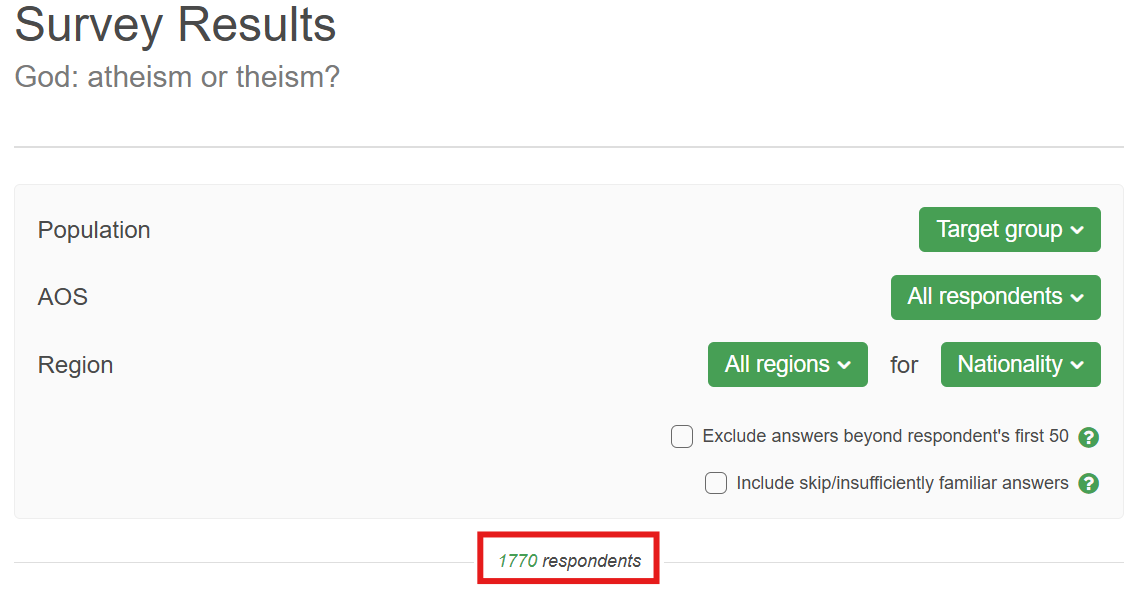Enable Exclude answers beyond first 50 checkbox
1138x598 pixels.
tap(682, 437)
